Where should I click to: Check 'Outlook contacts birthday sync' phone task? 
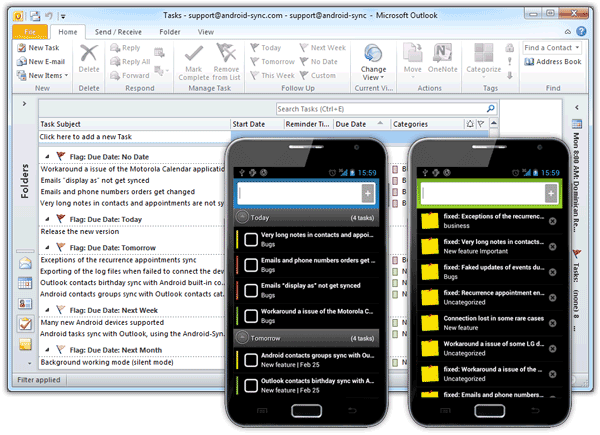251,385
